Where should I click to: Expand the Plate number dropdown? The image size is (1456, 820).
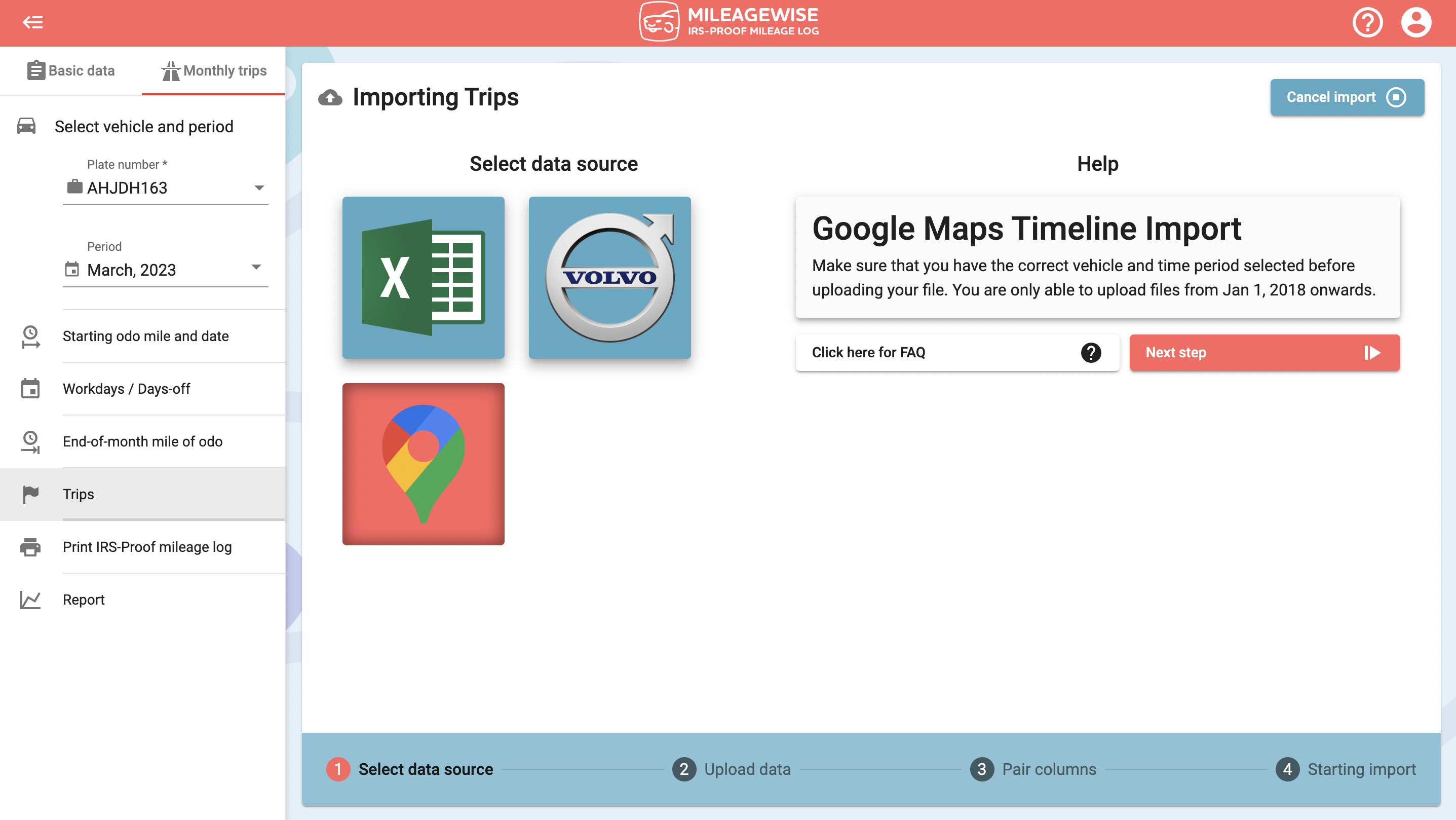pos(258,186)
